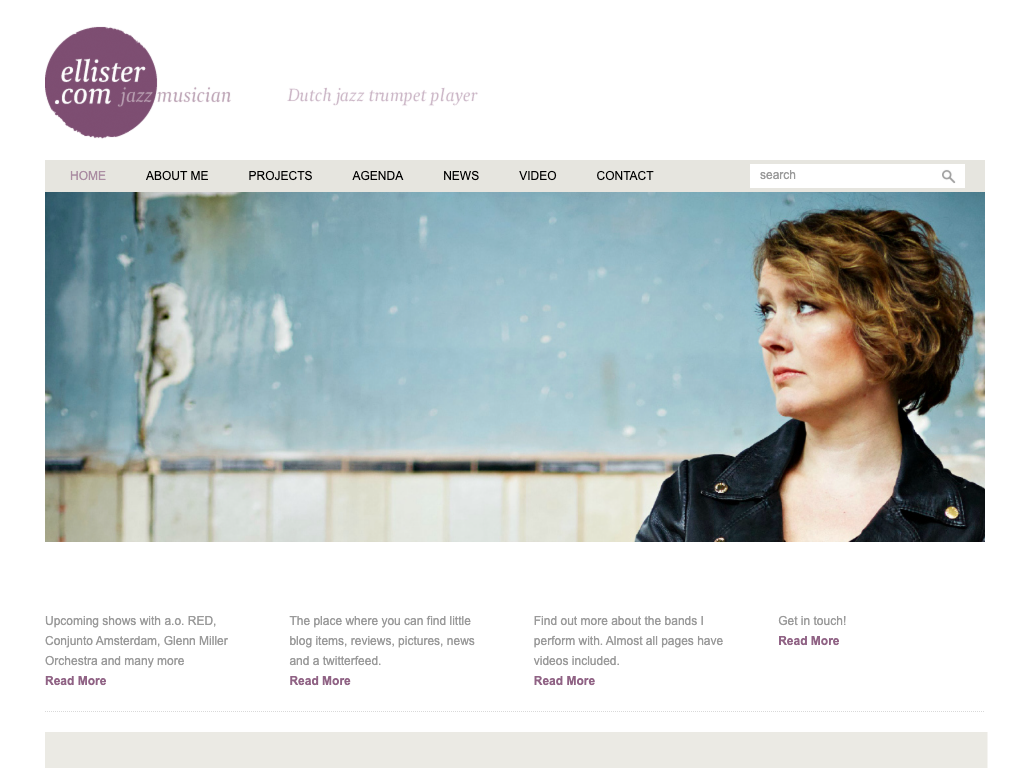Read More about blog items and news

click(320, 680)
